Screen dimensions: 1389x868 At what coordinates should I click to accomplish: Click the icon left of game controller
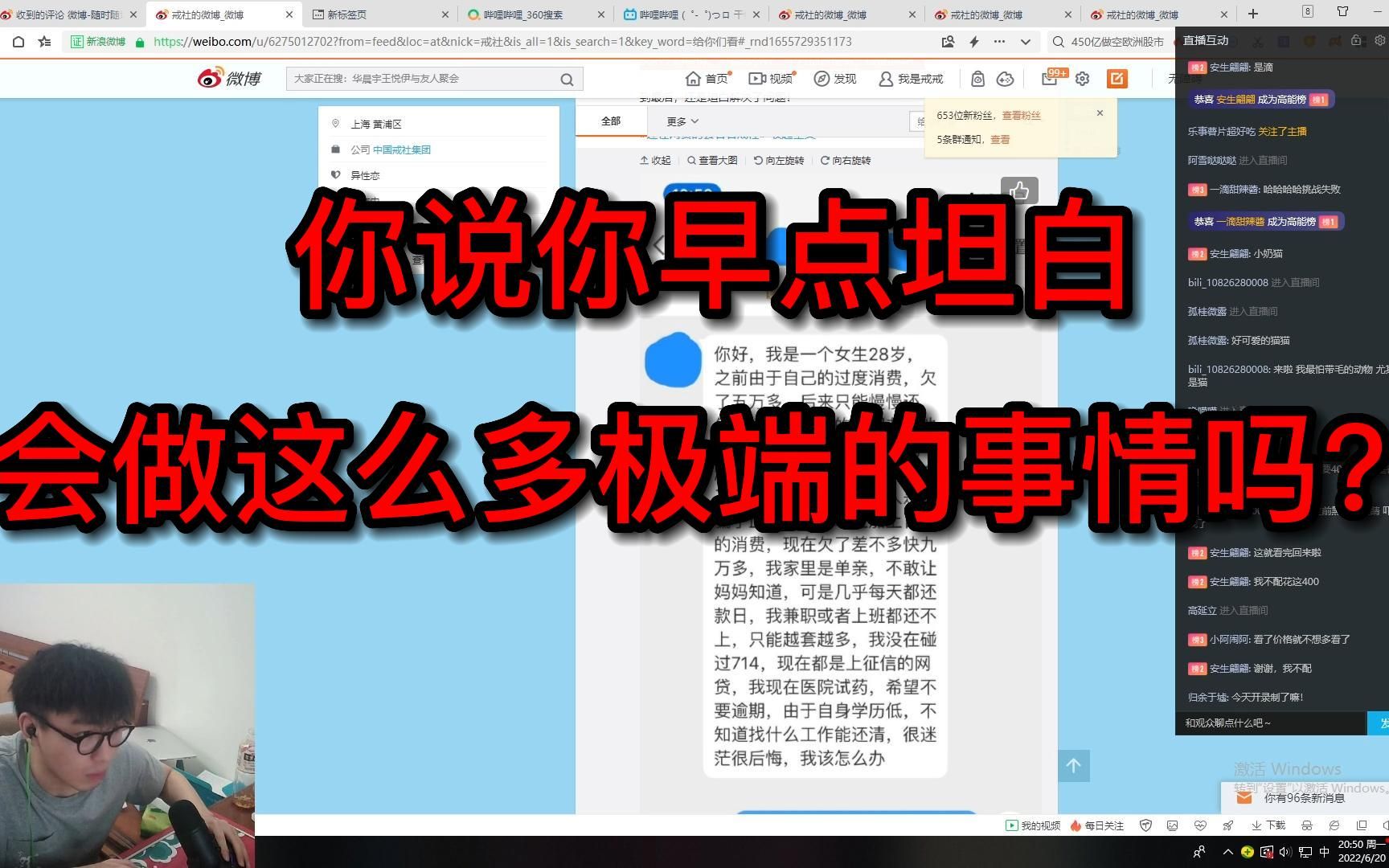(x=978, y=78)
